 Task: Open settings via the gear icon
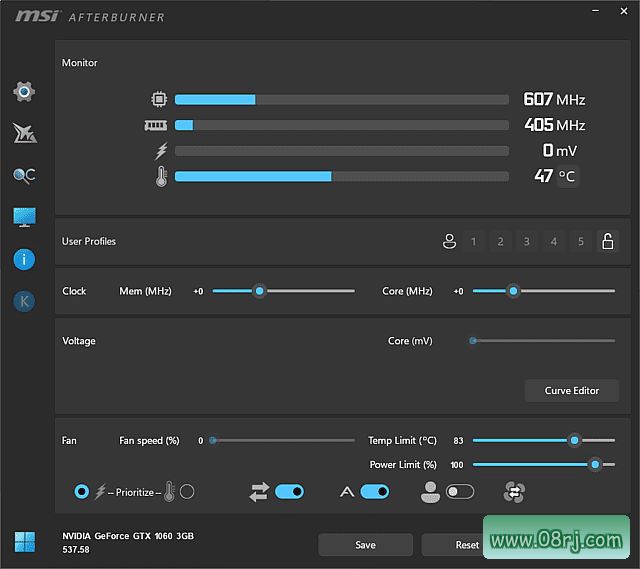pyautogui.click(x=24, y=92)
